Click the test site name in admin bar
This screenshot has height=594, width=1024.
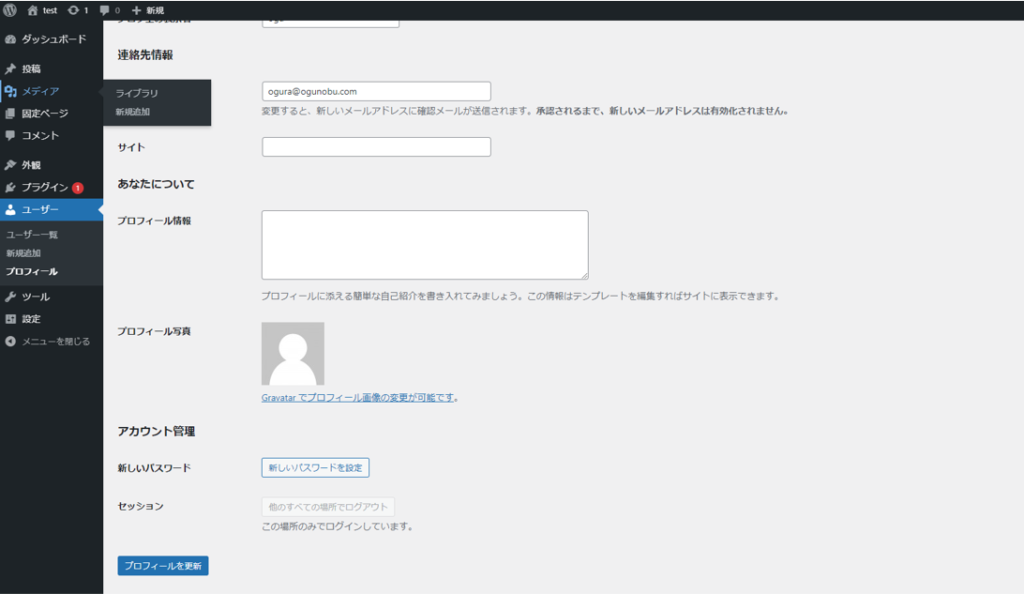click(x=50, y=10)
